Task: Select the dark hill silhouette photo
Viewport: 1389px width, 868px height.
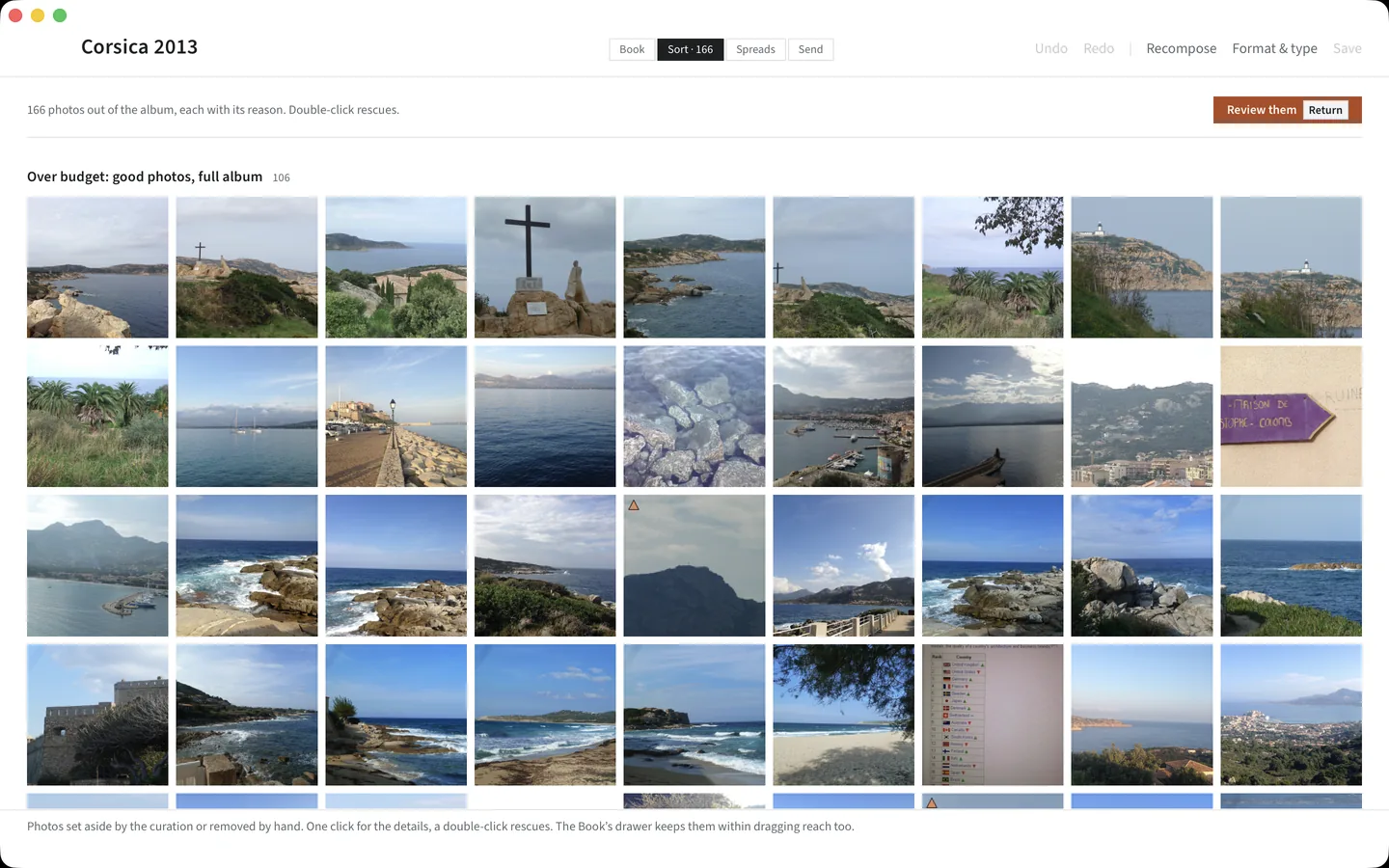Action: 694,565
